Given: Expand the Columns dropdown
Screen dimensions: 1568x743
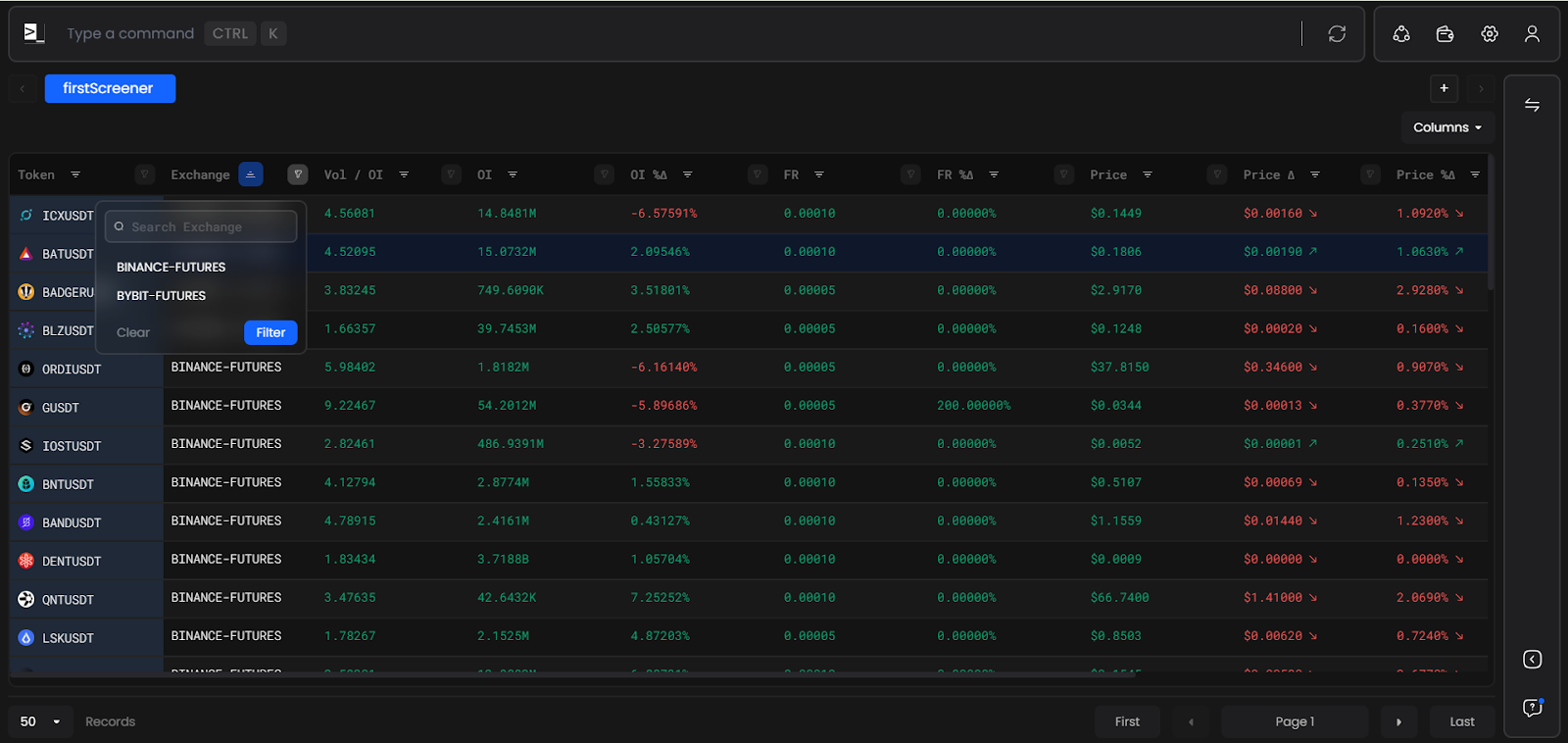Looking at the screenshot, I should click(x=1447, y=127).
